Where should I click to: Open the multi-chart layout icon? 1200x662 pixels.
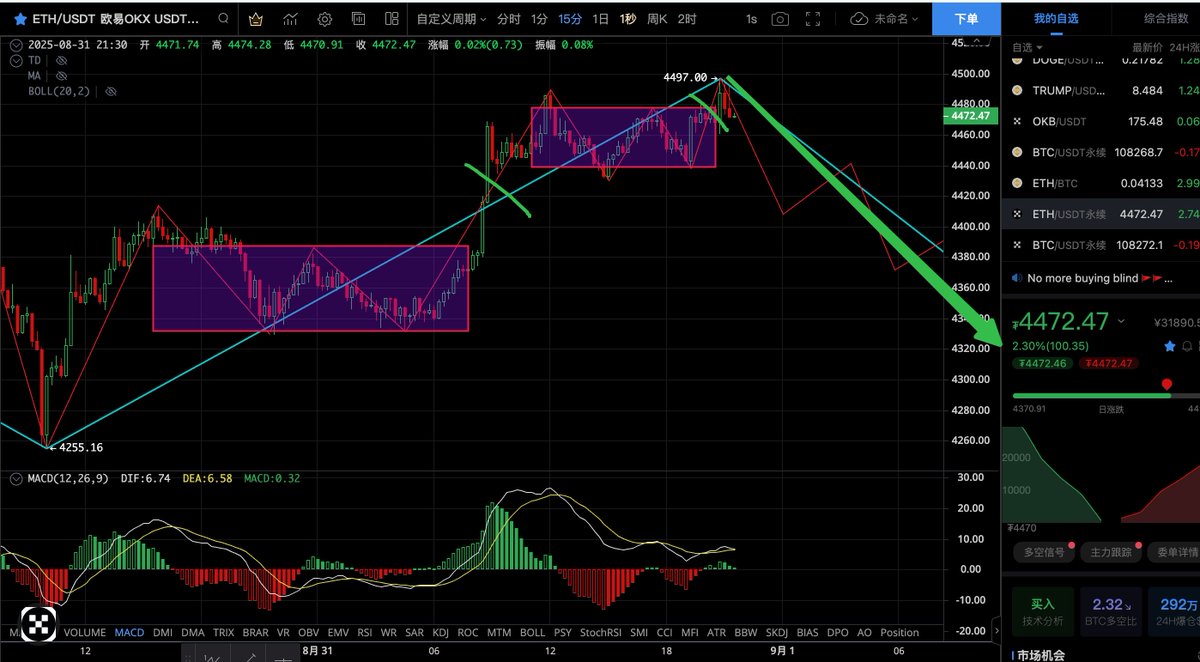tap(392, 19)
